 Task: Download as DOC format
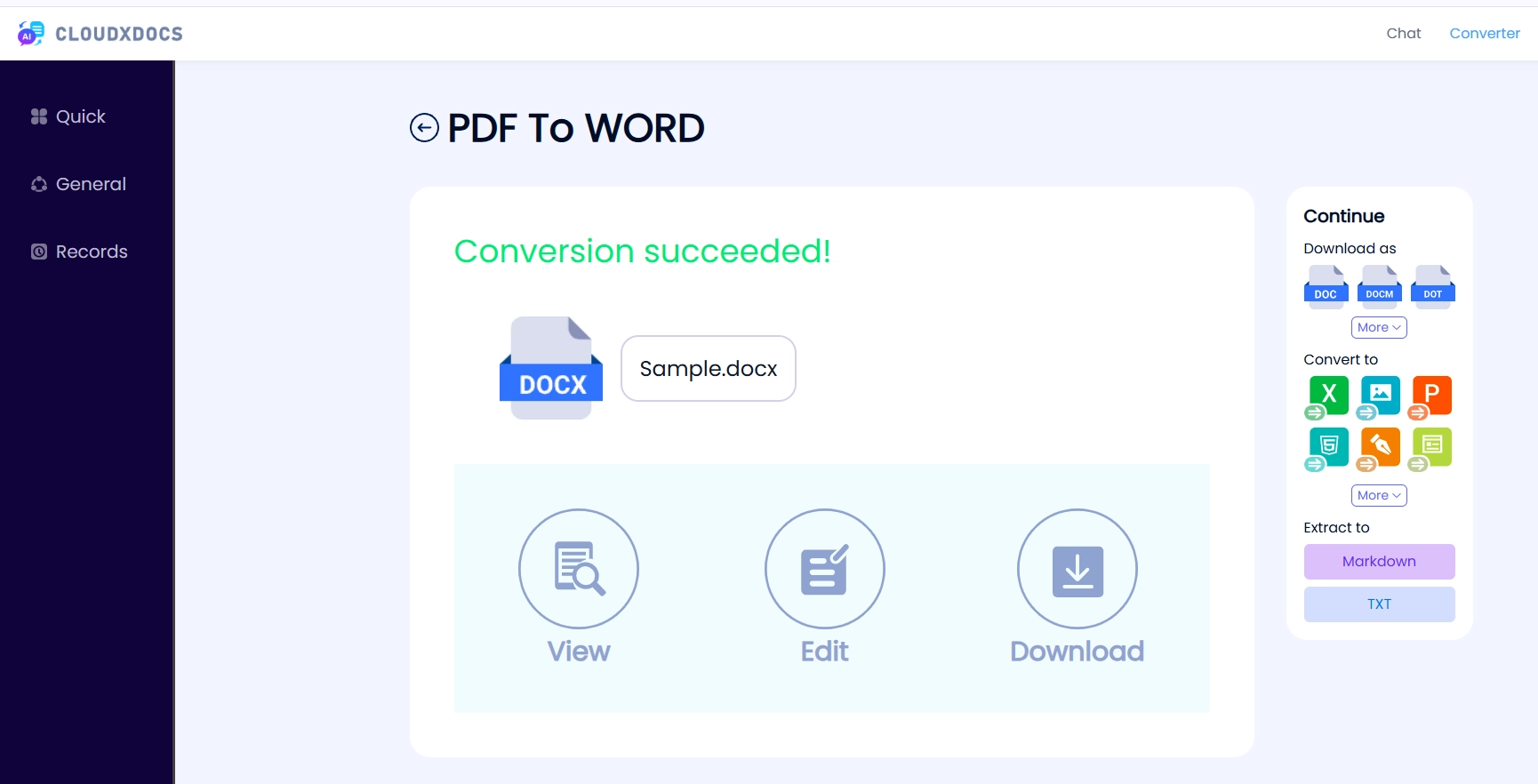1326,287
